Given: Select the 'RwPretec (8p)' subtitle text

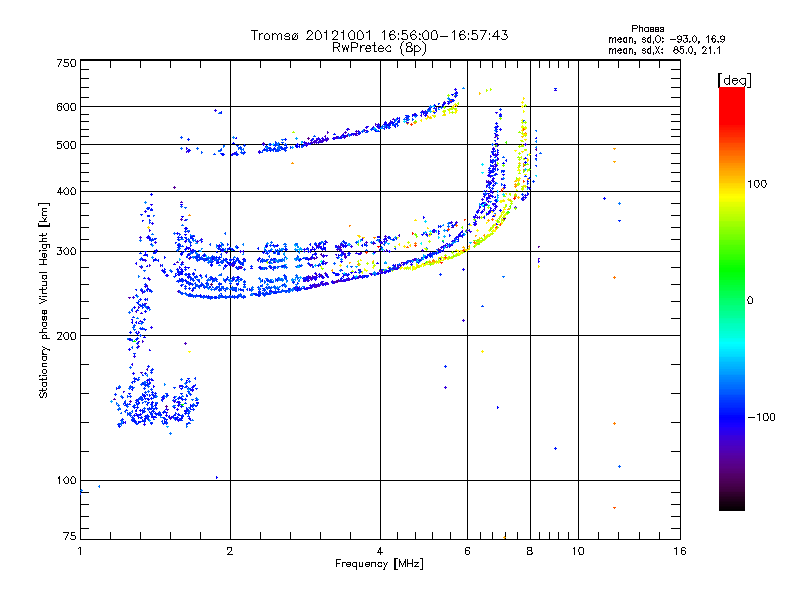Looking at the screenshot, I should tap(379, 48).
